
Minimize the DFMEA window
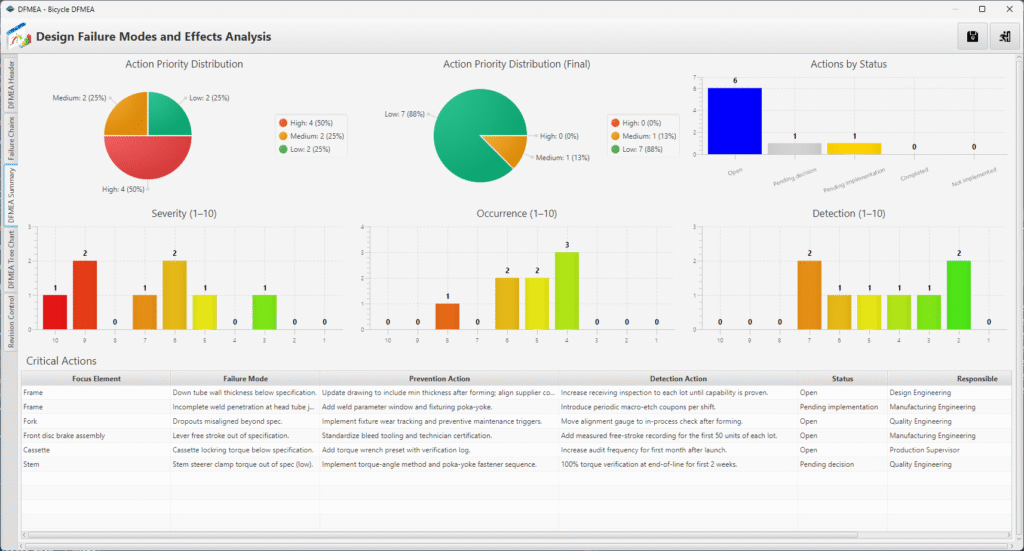(953, 8)
